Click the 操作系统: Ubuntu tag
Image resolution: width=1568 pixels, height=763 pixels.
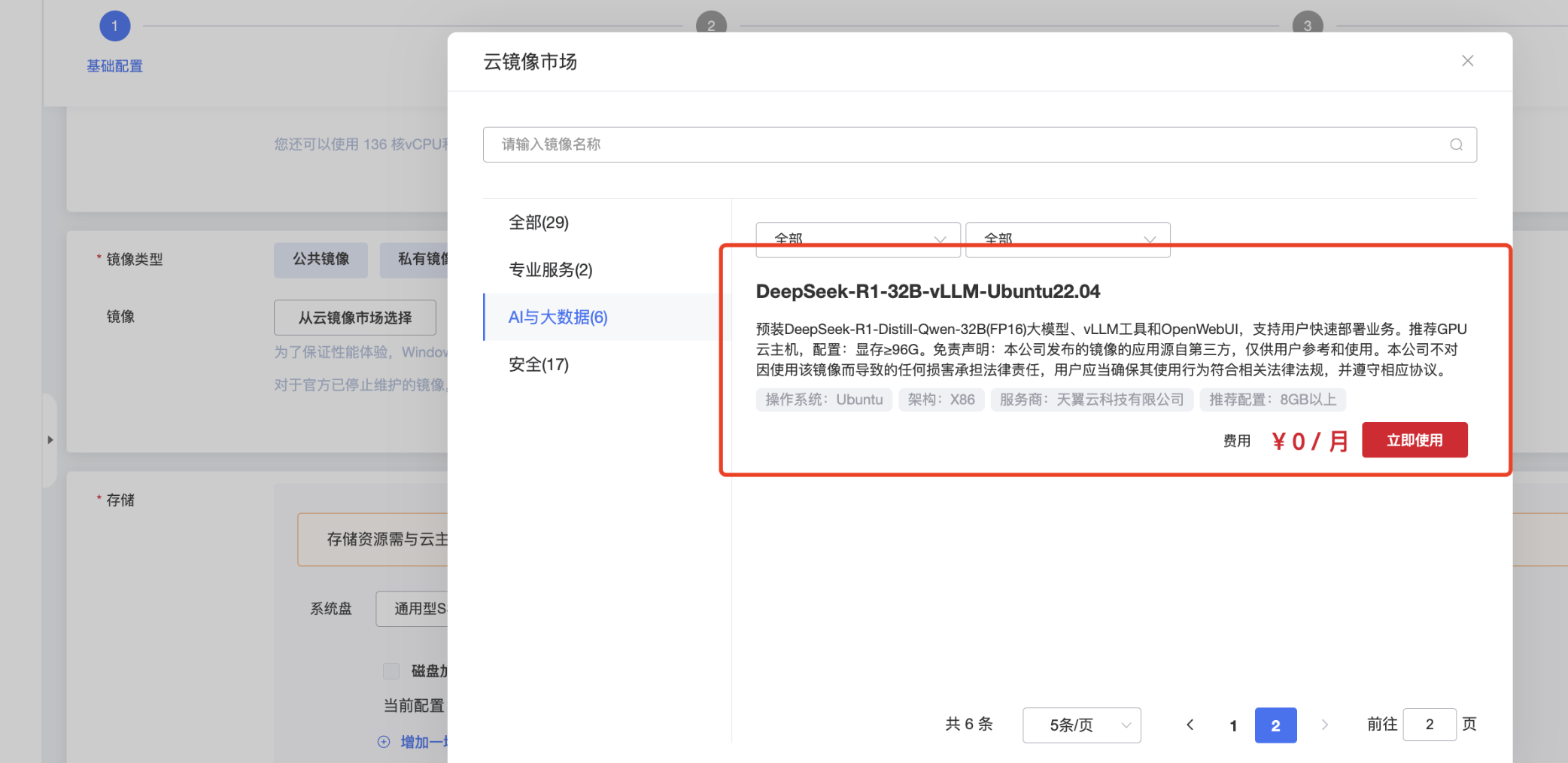[824, 400]
